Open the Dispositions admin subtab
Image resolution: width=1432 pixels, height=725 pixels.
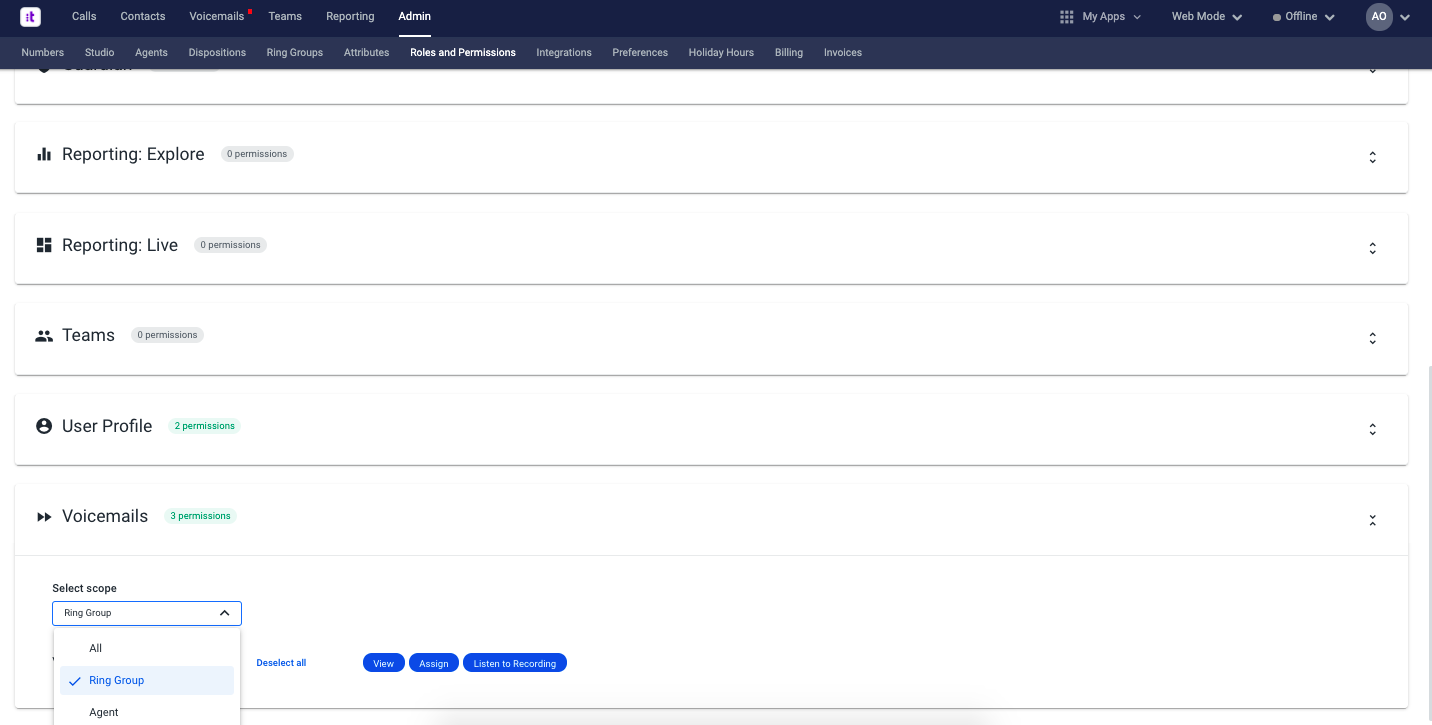(217, 52)
